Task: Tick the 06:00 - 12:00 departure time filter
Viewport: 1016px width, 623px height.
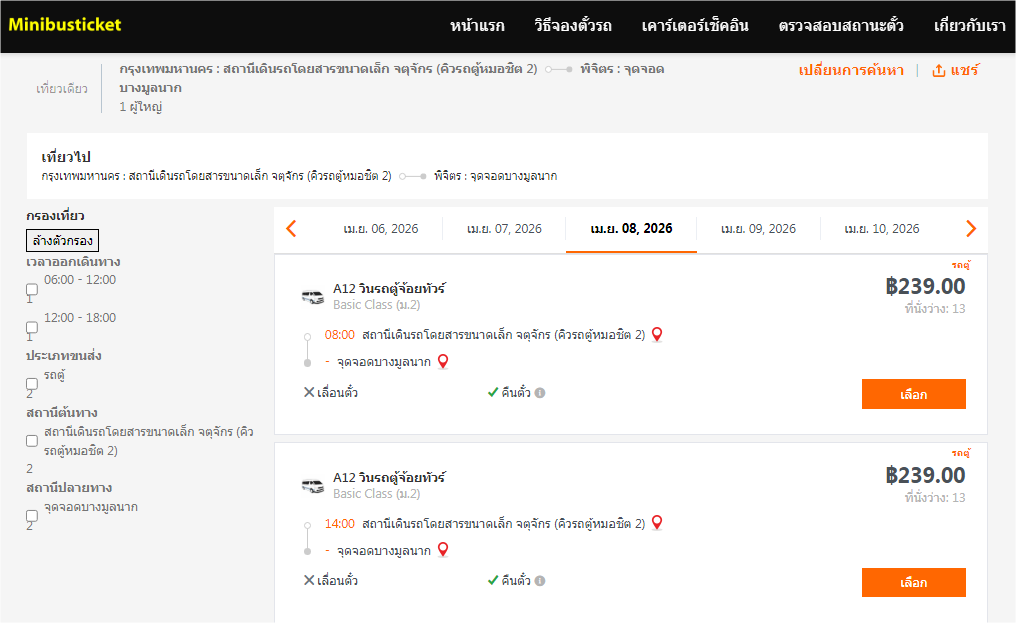Action: (x=32, y=289)
